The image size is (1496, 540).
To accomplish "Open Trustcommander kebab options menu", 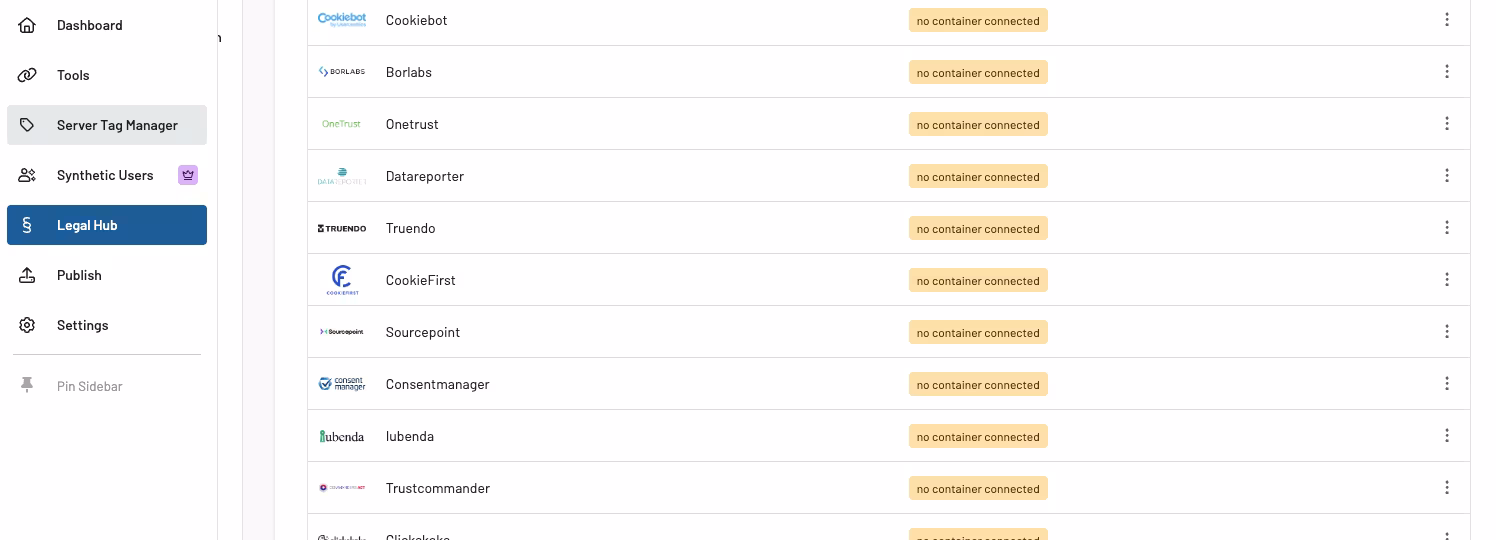I will [1446, 488].
